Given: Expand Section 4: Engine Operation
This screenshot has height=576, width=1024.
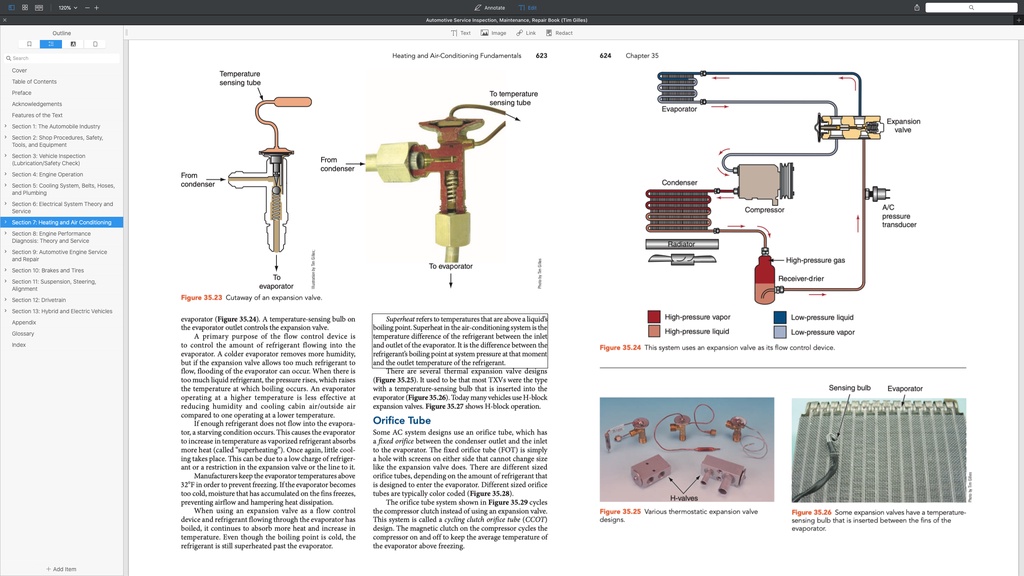Looking at the screenshot, I should [6, 174].
